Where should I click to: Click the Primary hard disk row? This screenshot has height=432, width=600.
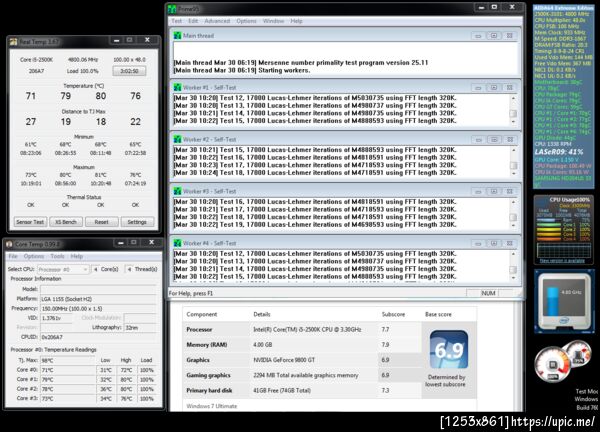tap(302, 391)
